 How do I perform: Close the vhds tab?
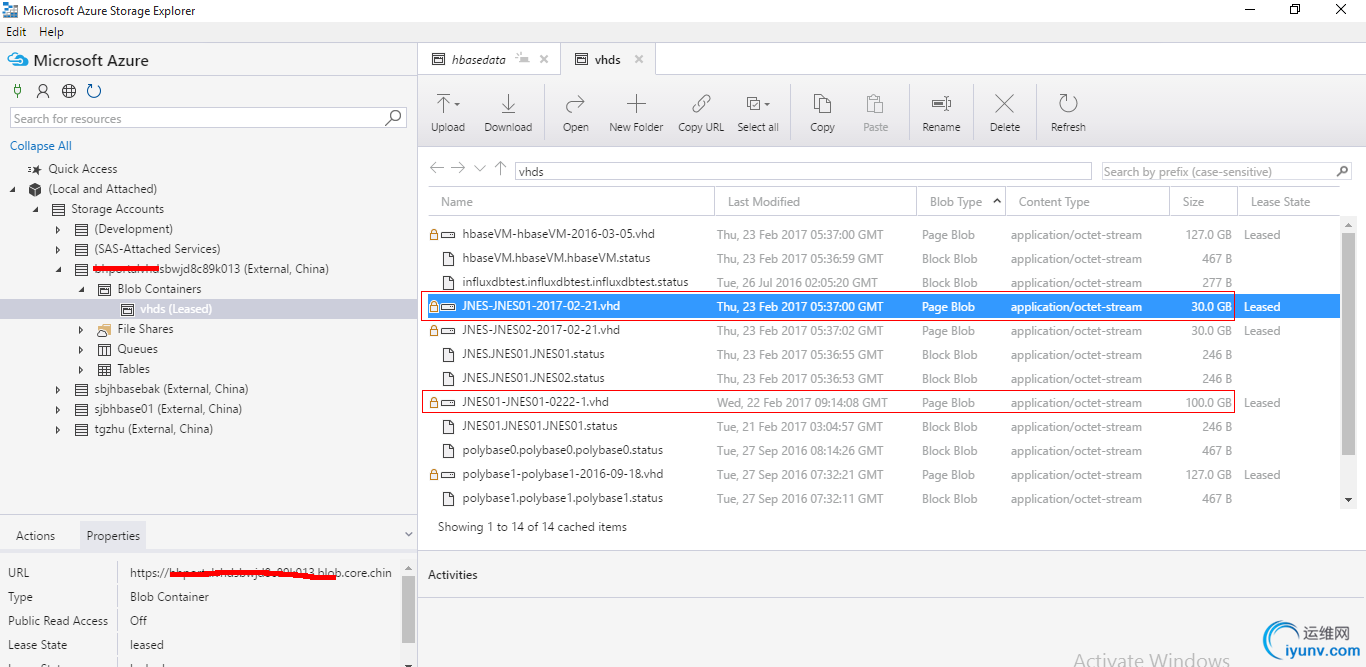638,59
